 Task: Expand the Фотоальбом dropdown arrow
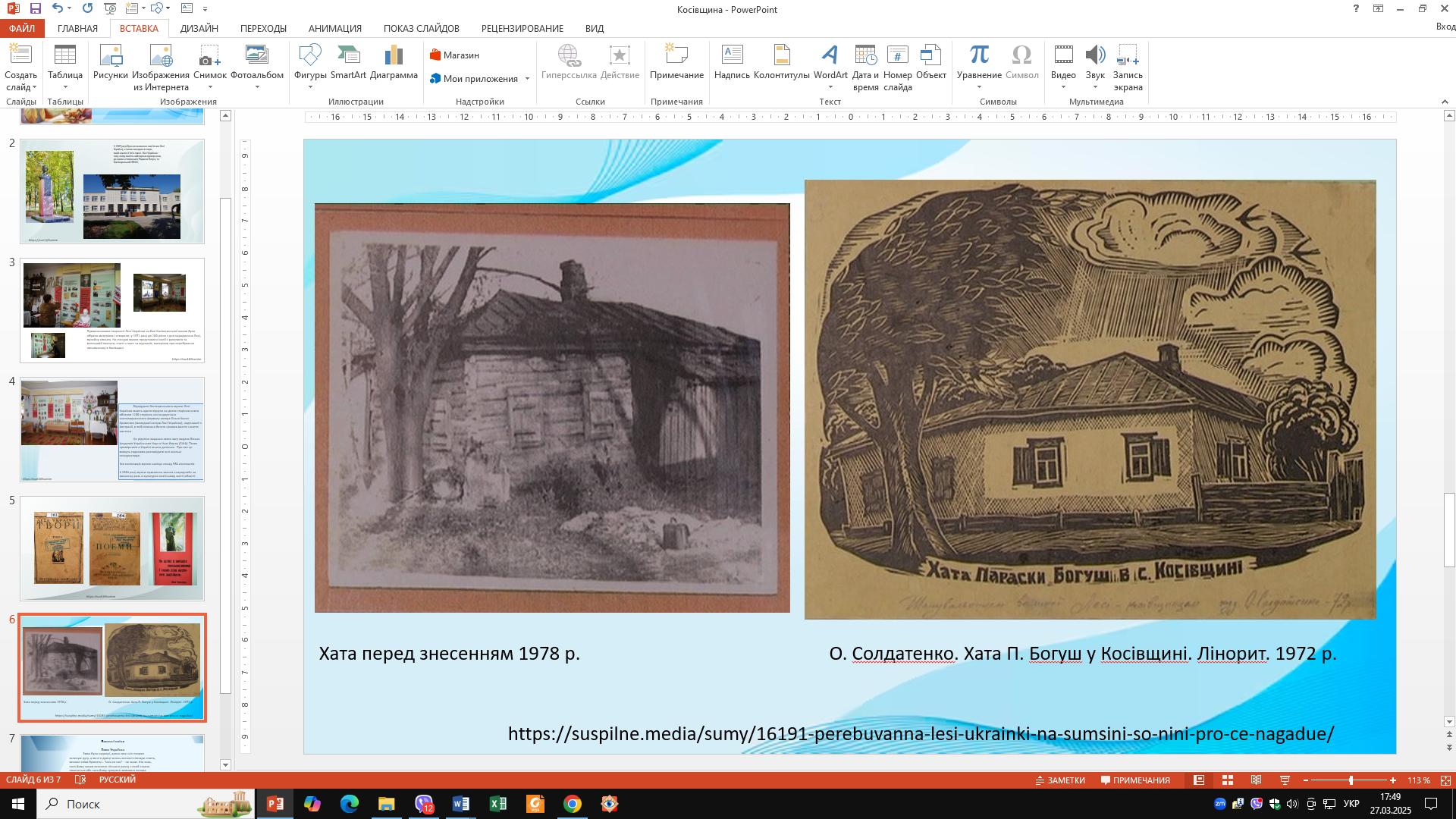click(257, 87)
